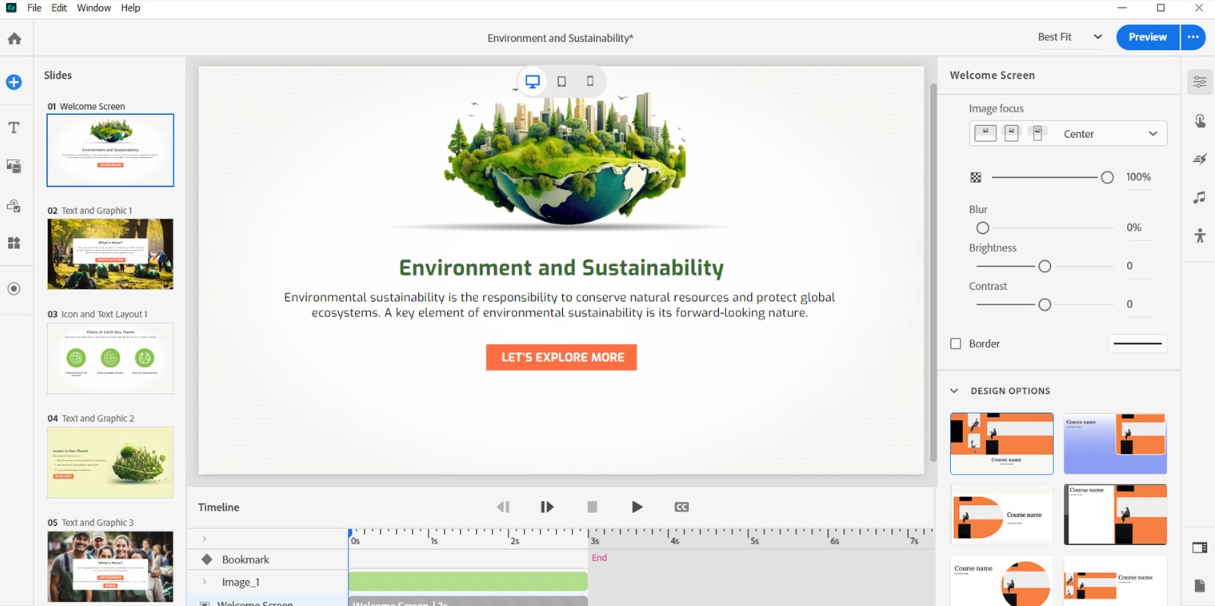
Task: Open Best Fit zoom dropdown
Action: point(1070,37)
